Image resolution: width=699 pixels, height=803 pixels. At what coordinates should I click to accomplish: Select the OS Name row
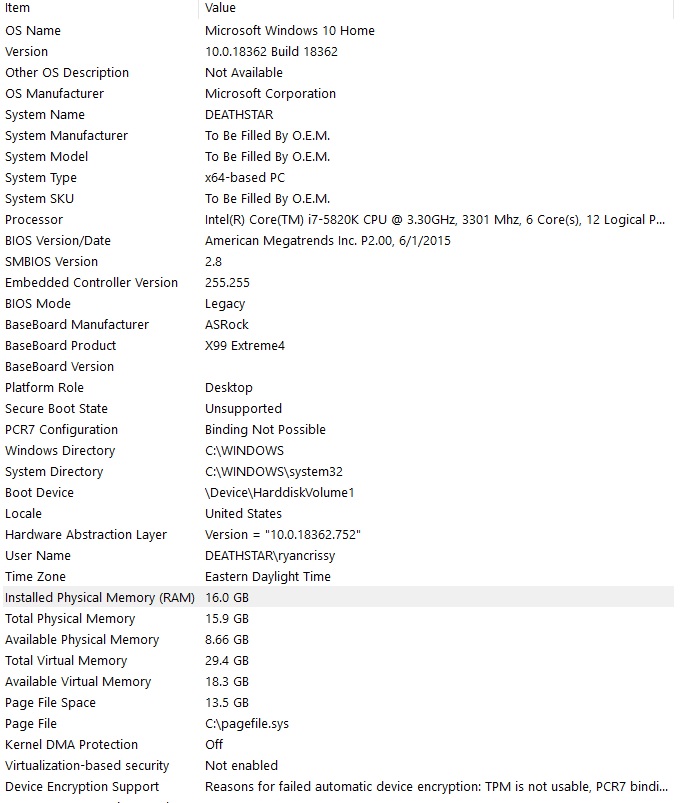click(x=338, y=31)
